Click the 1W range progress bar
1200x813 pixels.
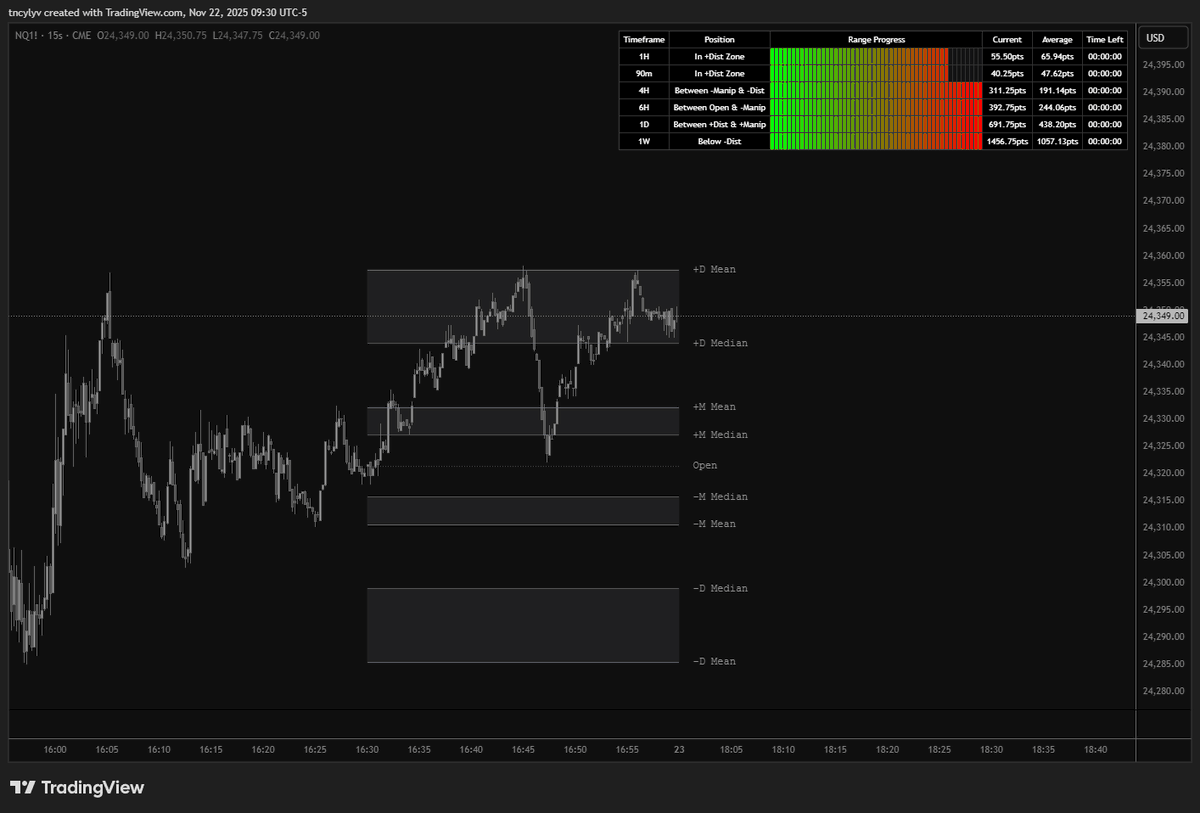point(876,142)
